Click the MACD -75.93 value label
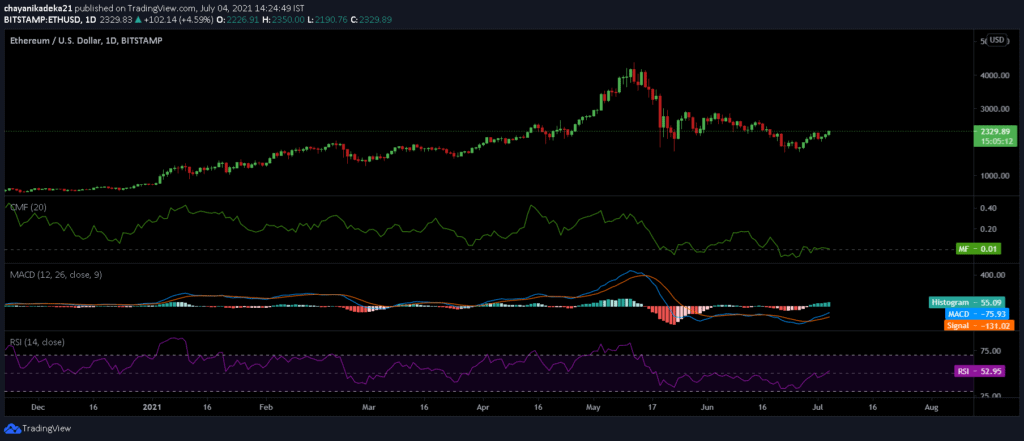This screenshot has height=441, width=1024. pyautogui.click(x=978, y=314)
